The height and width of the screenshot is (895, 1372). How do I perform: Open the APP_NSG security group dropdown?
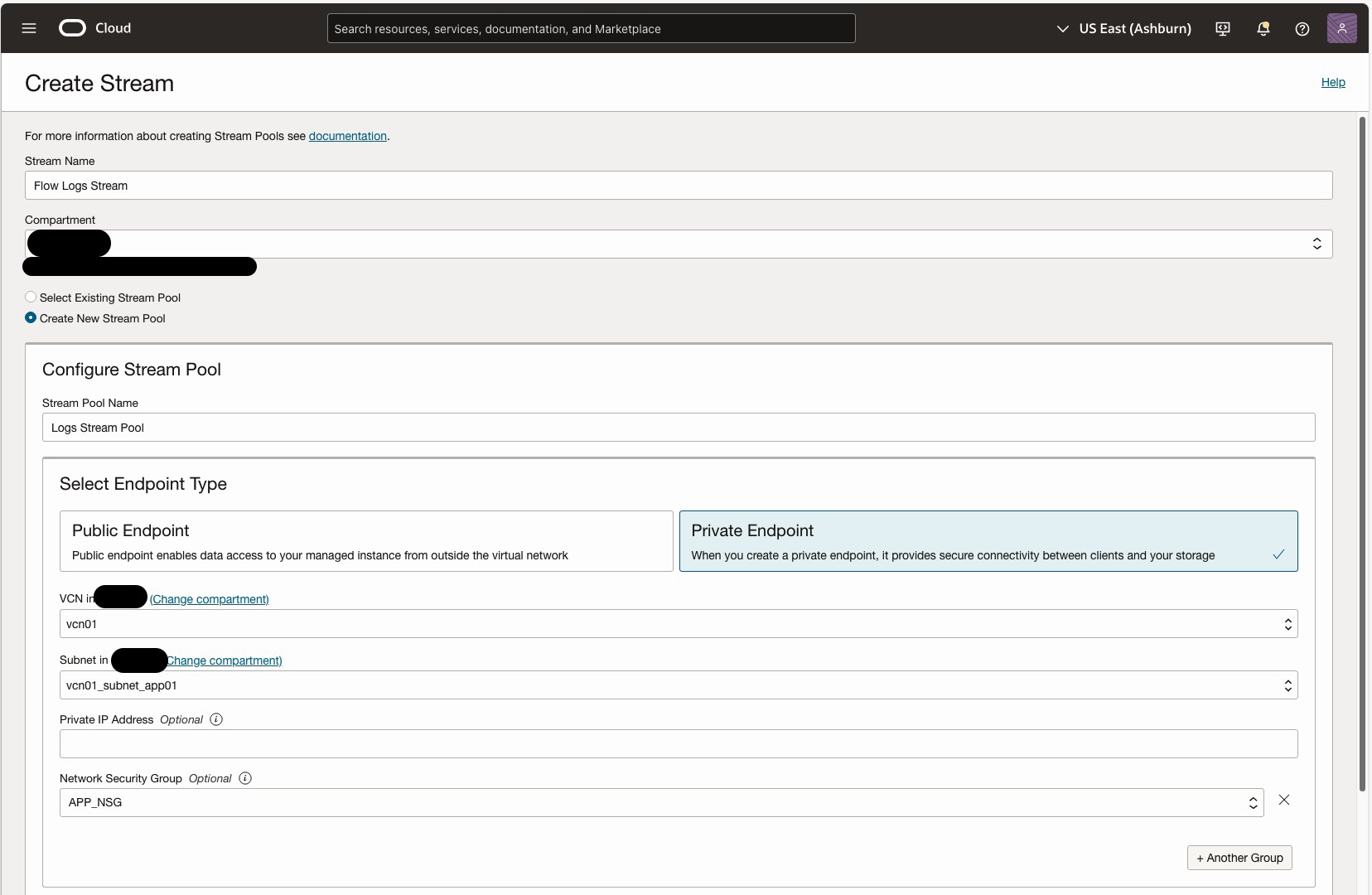[662, 802]
